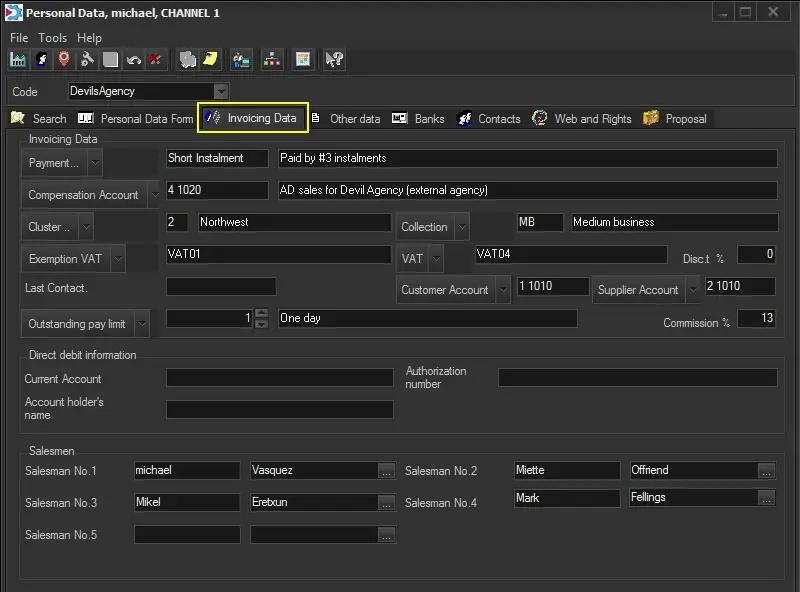
Task: Switch to the Banks tab
Action: coord(418,118)
